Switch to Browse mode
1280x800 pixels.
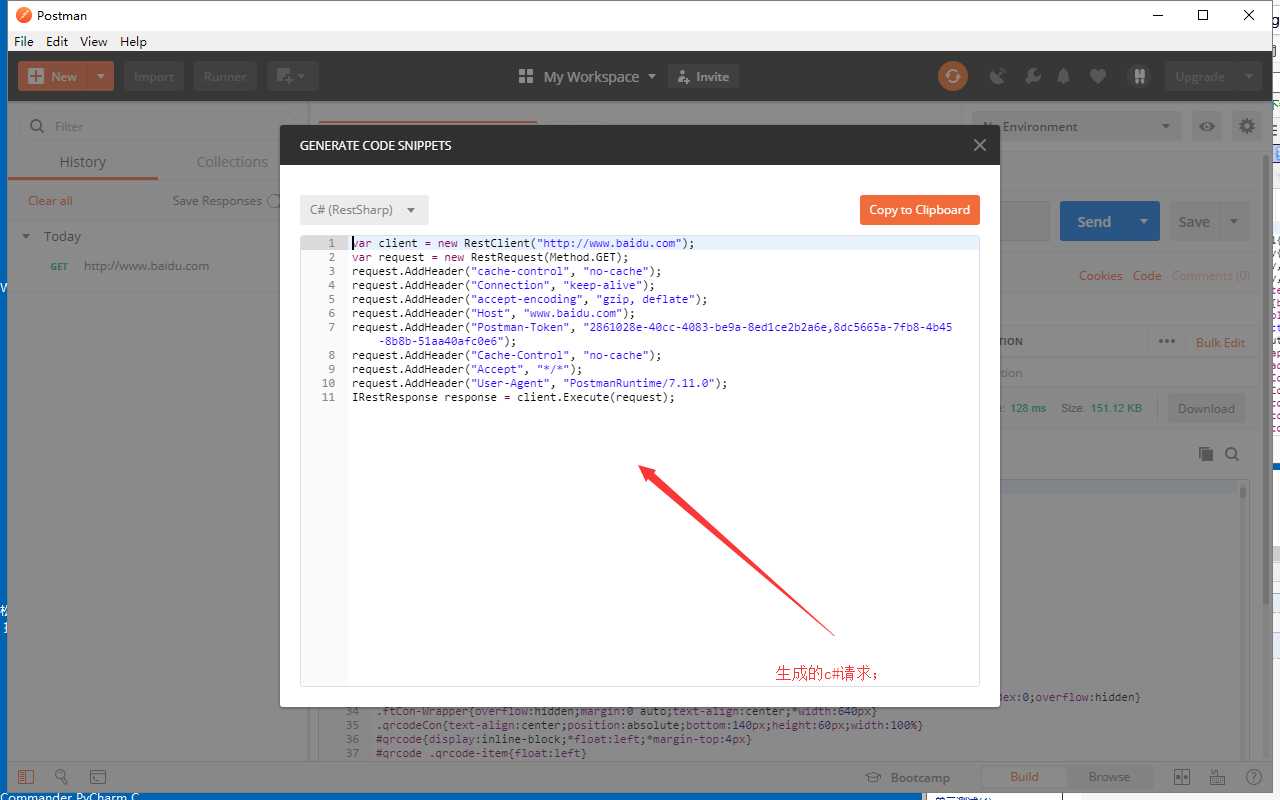tap(1109, 777)
